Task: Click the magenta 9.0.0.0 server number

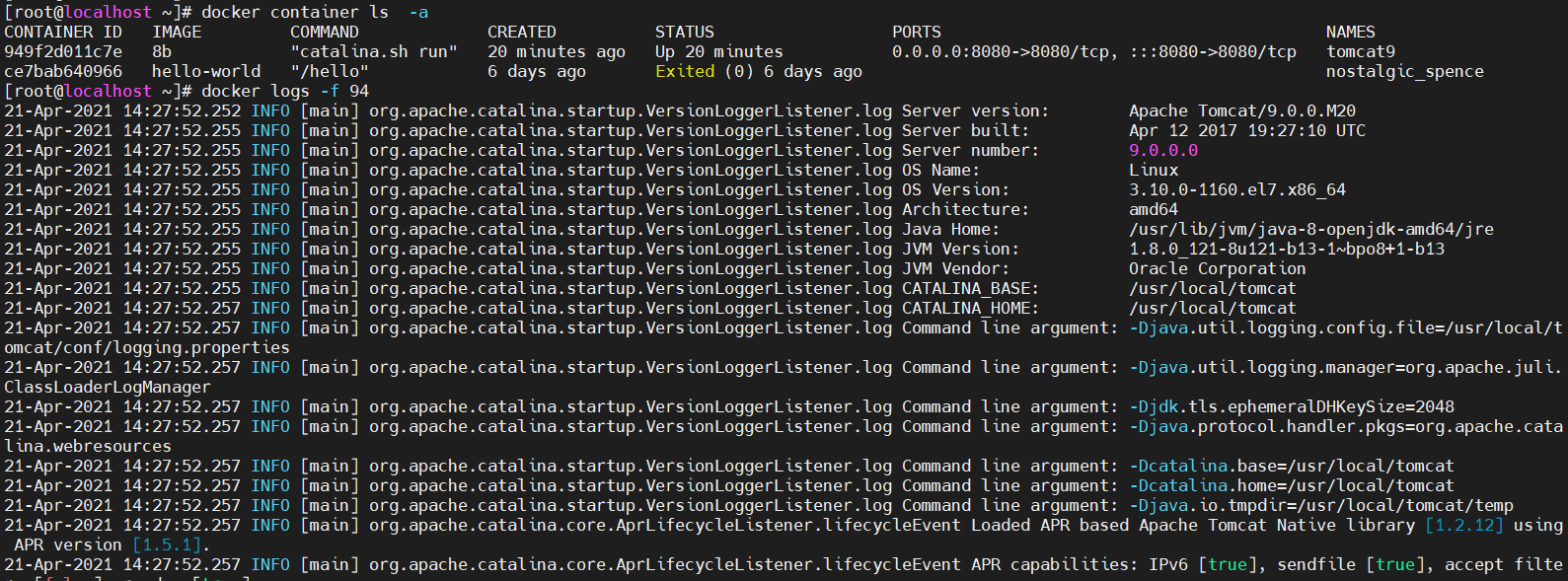Action: click(x=1163, y=150)
